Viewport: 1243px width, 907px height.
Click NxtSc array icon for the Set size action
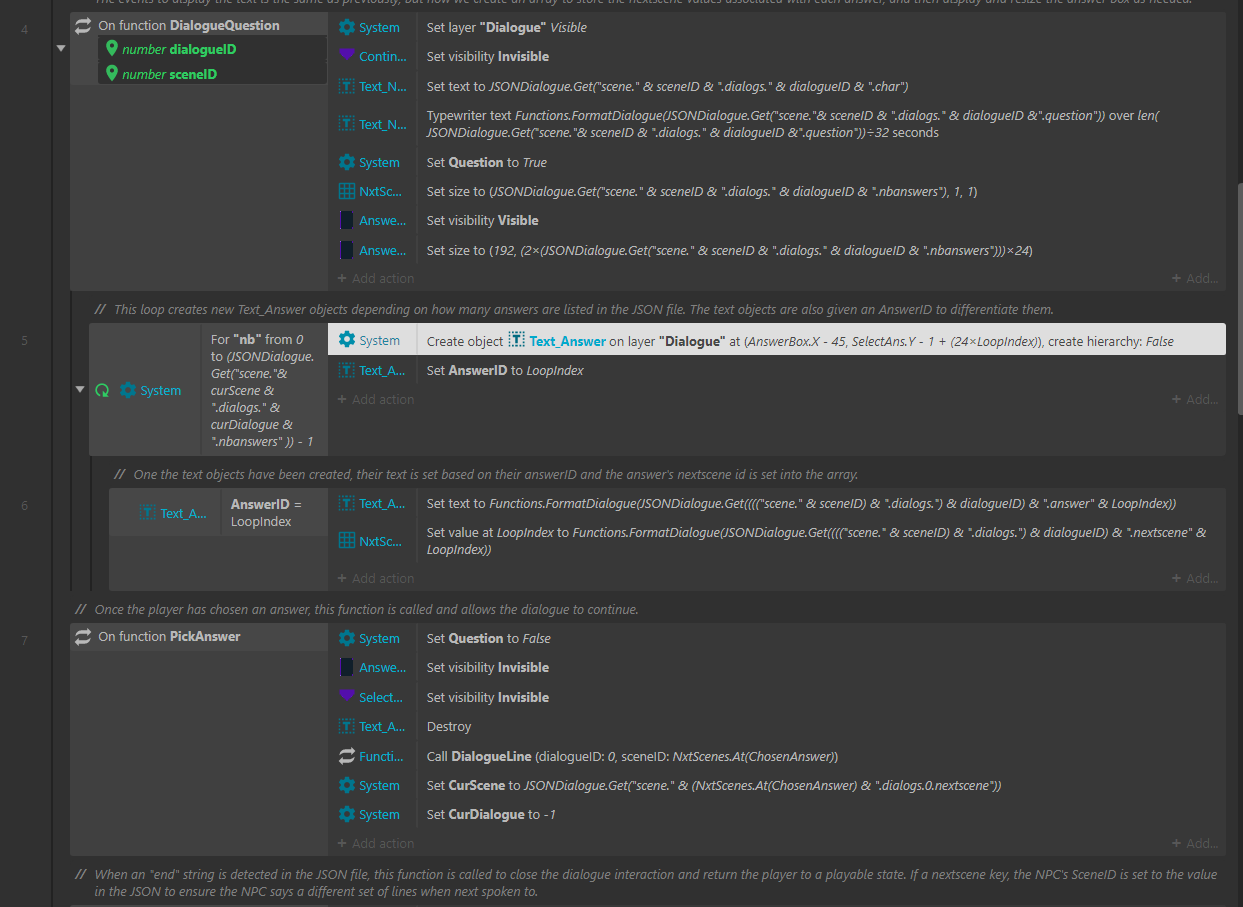347,191
